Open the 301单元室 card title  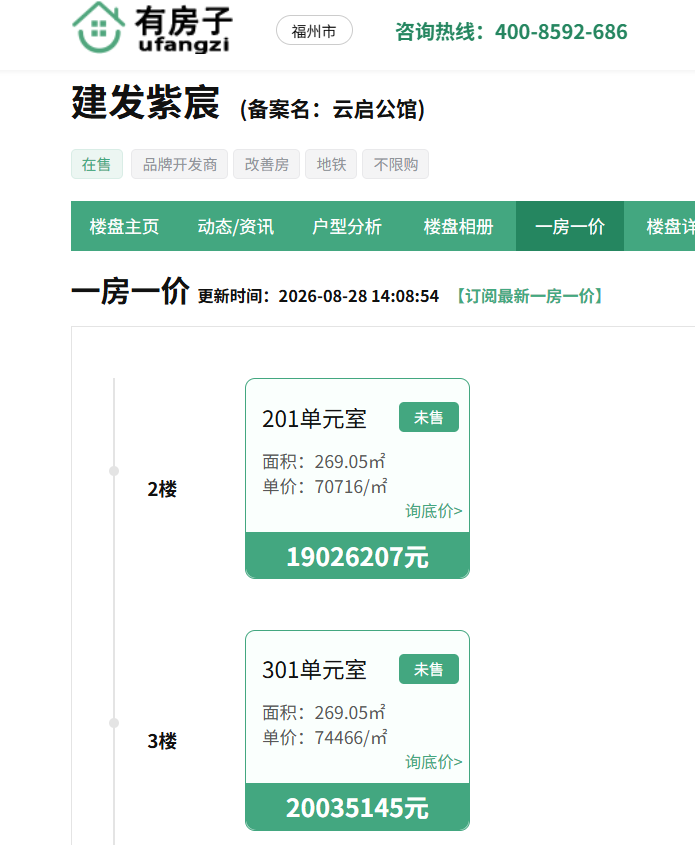coord(314,670)
